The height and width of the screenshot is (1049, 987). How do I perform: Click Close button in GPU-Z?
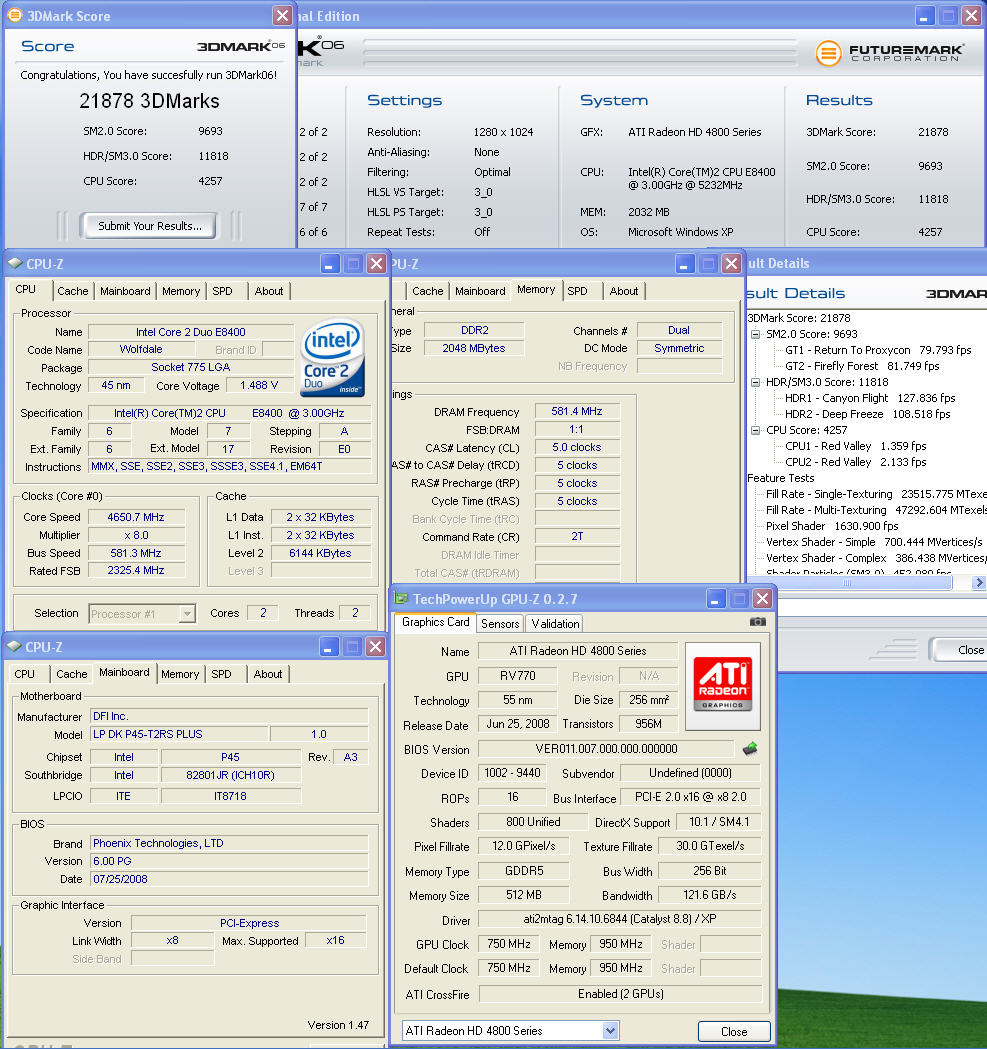coord(734,1032)
